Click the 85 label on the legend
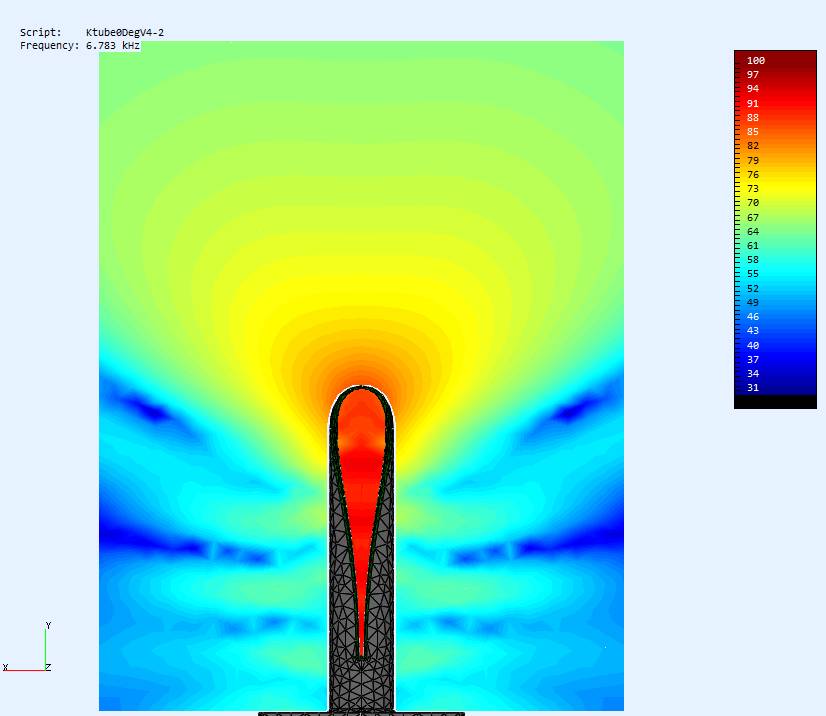826x716 pixels. pyautogui.click(x=753, y=132)
